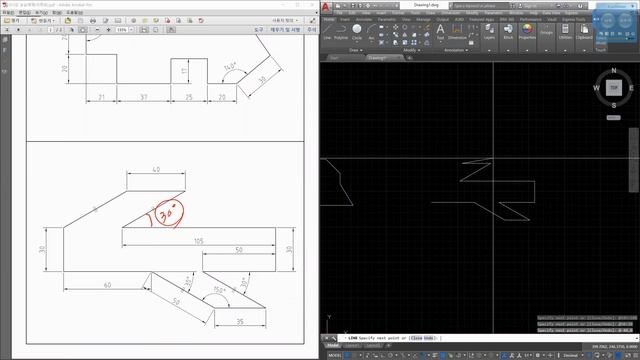Click the Save icon in Quick Access toolbar
Viewport: 640px width, 360px height.
pyautogui.click(x=353, y=6)
